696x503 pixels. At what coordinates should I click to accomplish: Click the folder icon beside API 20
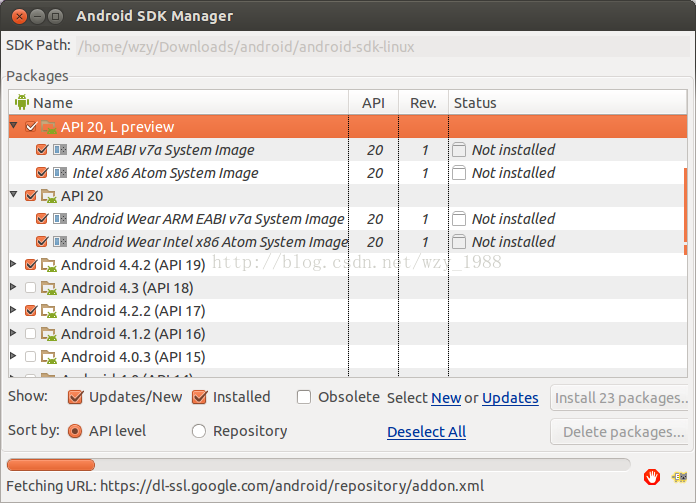(49, 196)
